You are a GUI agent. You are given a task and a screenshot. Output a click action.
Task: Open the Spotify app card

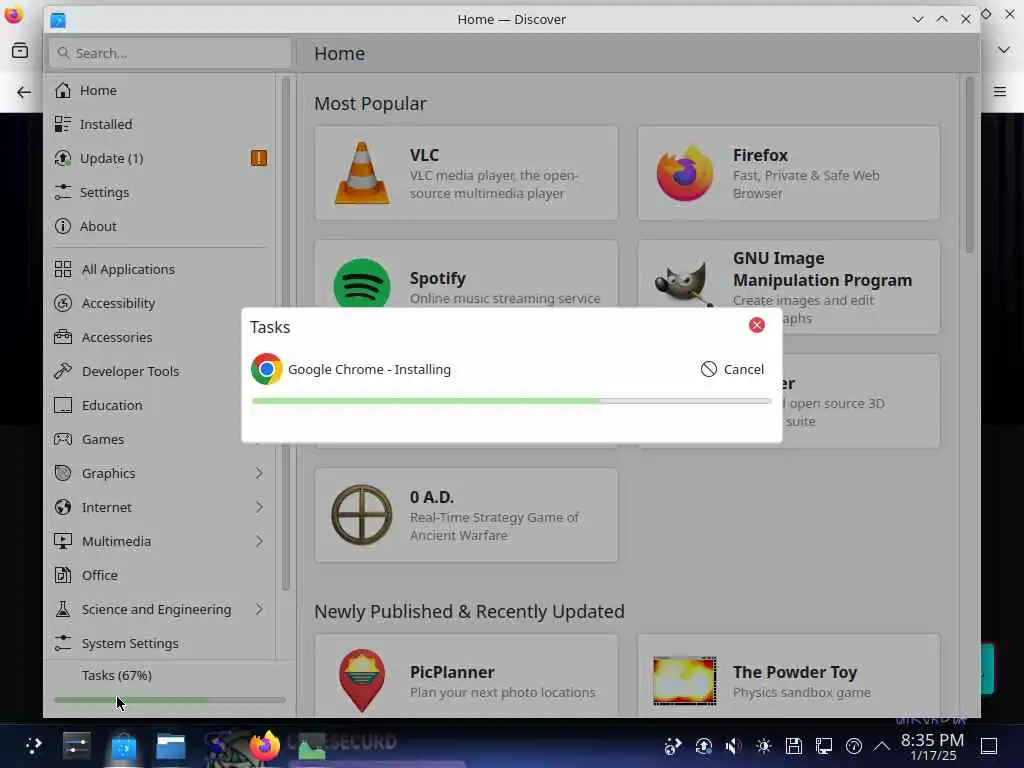466,274
